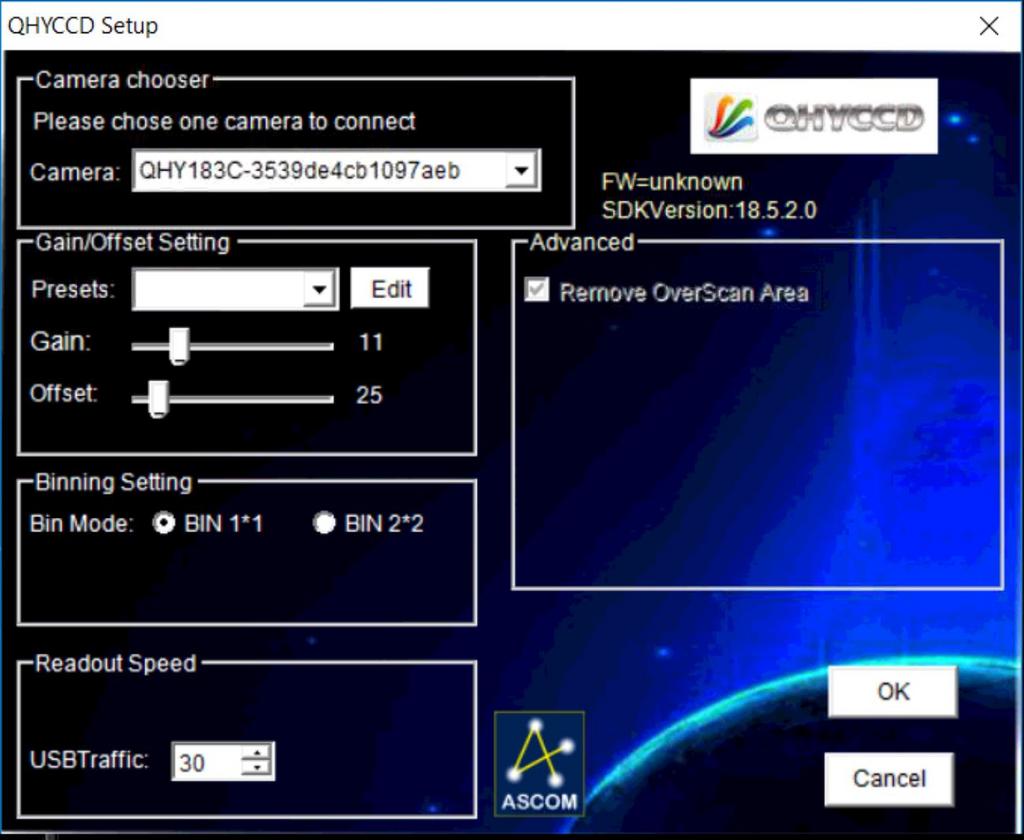Screen dimensions: 1024x840
Task: Click the Gain slider handle
Action: point(179,346)
